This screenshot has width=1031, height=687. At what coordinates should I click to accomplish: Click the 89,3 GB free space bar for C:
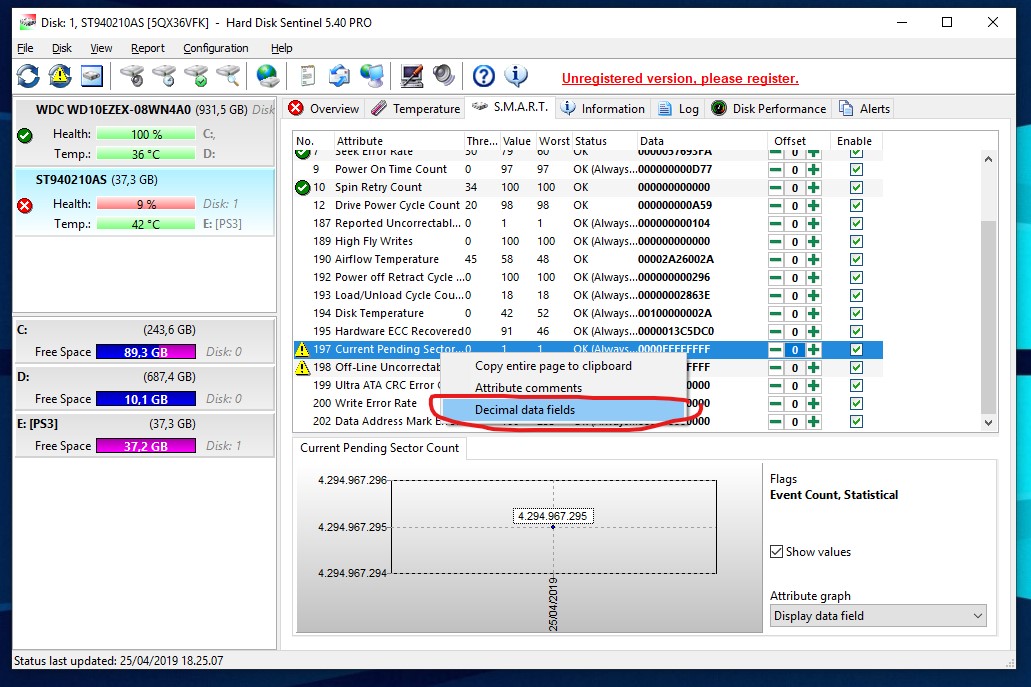pos(146,352)
